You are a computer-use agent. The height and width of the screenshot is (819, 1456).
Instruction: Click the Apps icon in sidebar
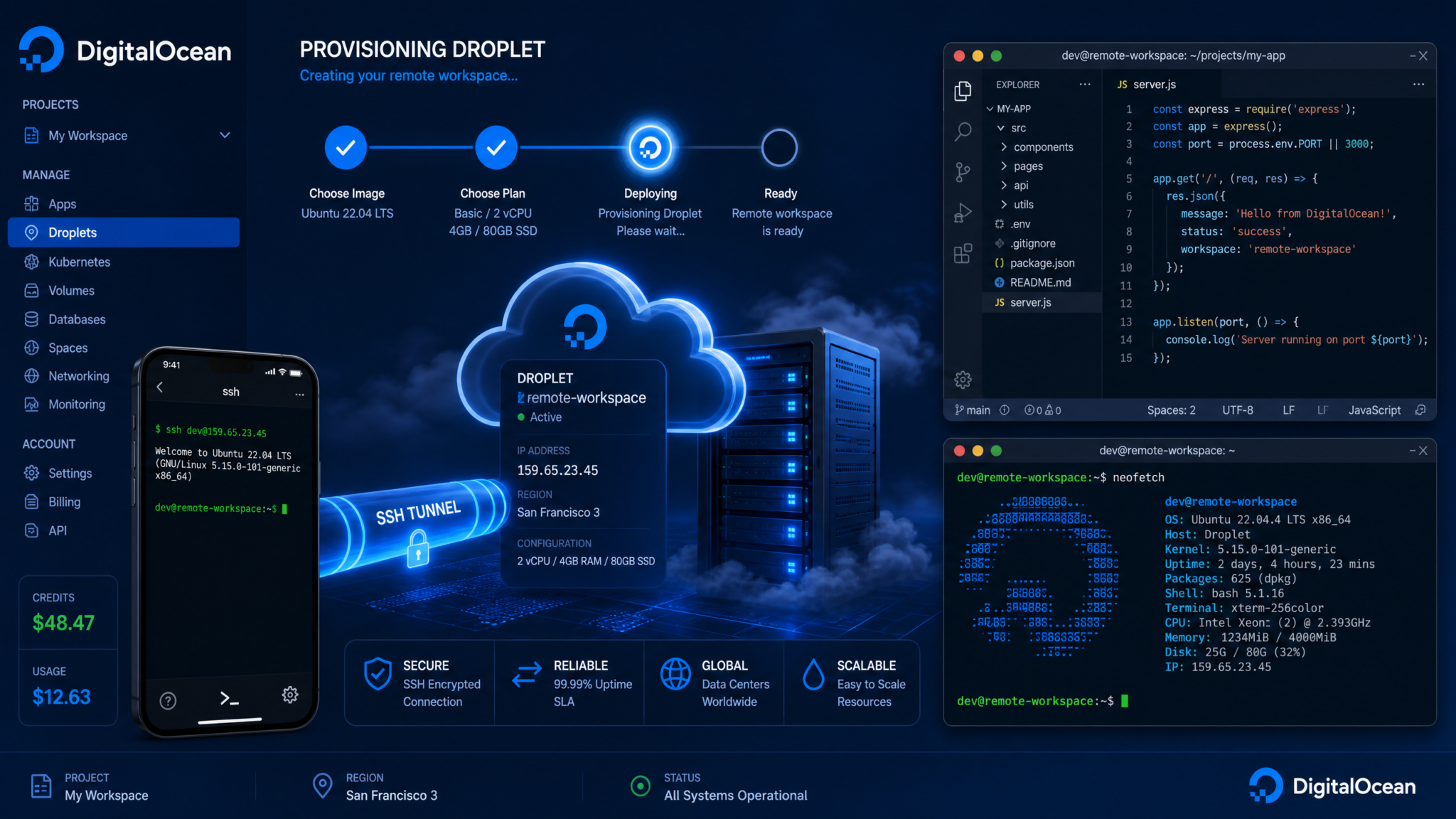[x=31, y=204]
